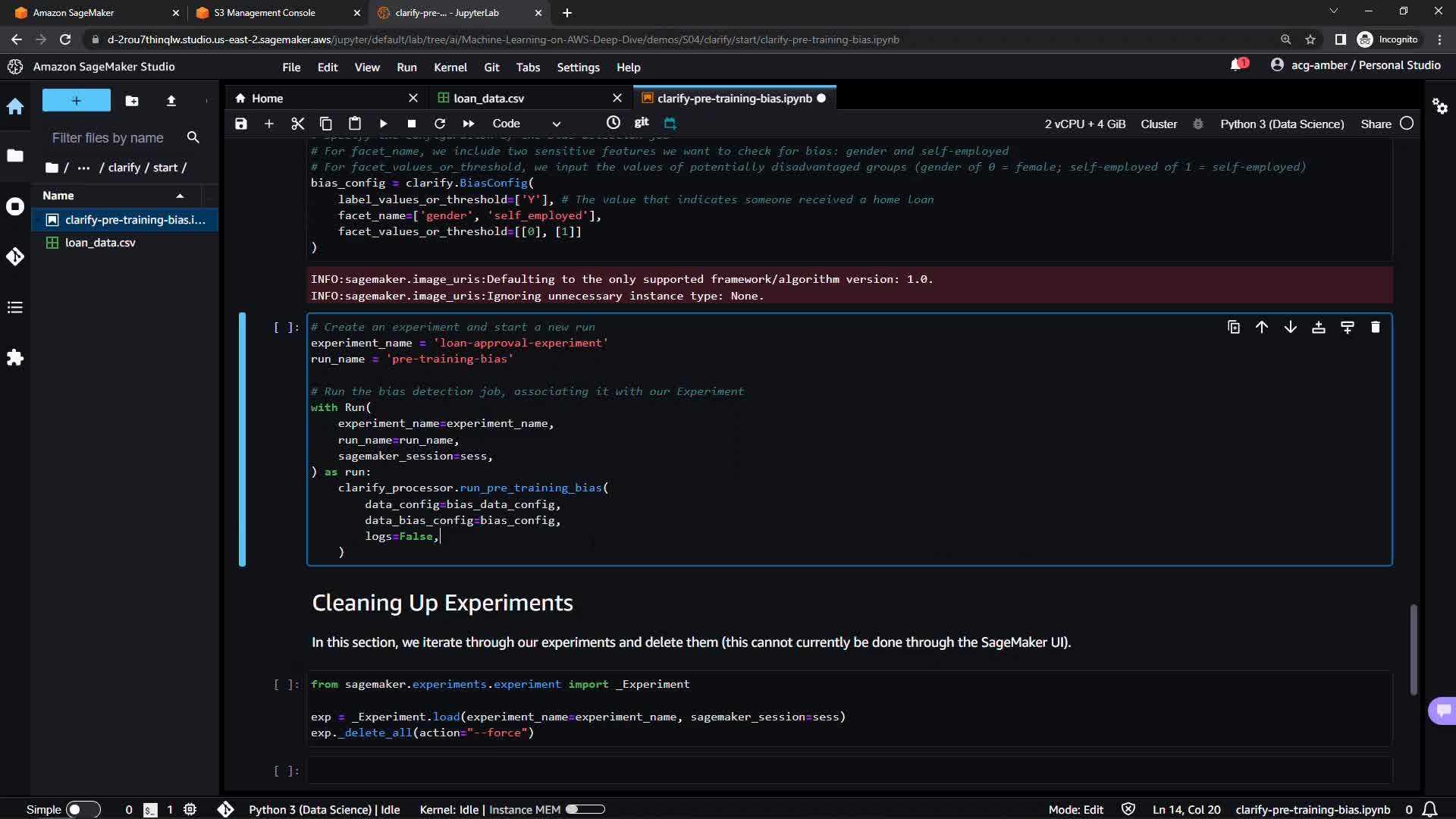
Task: Click the Share status circle
Action: pos(1407,124)
